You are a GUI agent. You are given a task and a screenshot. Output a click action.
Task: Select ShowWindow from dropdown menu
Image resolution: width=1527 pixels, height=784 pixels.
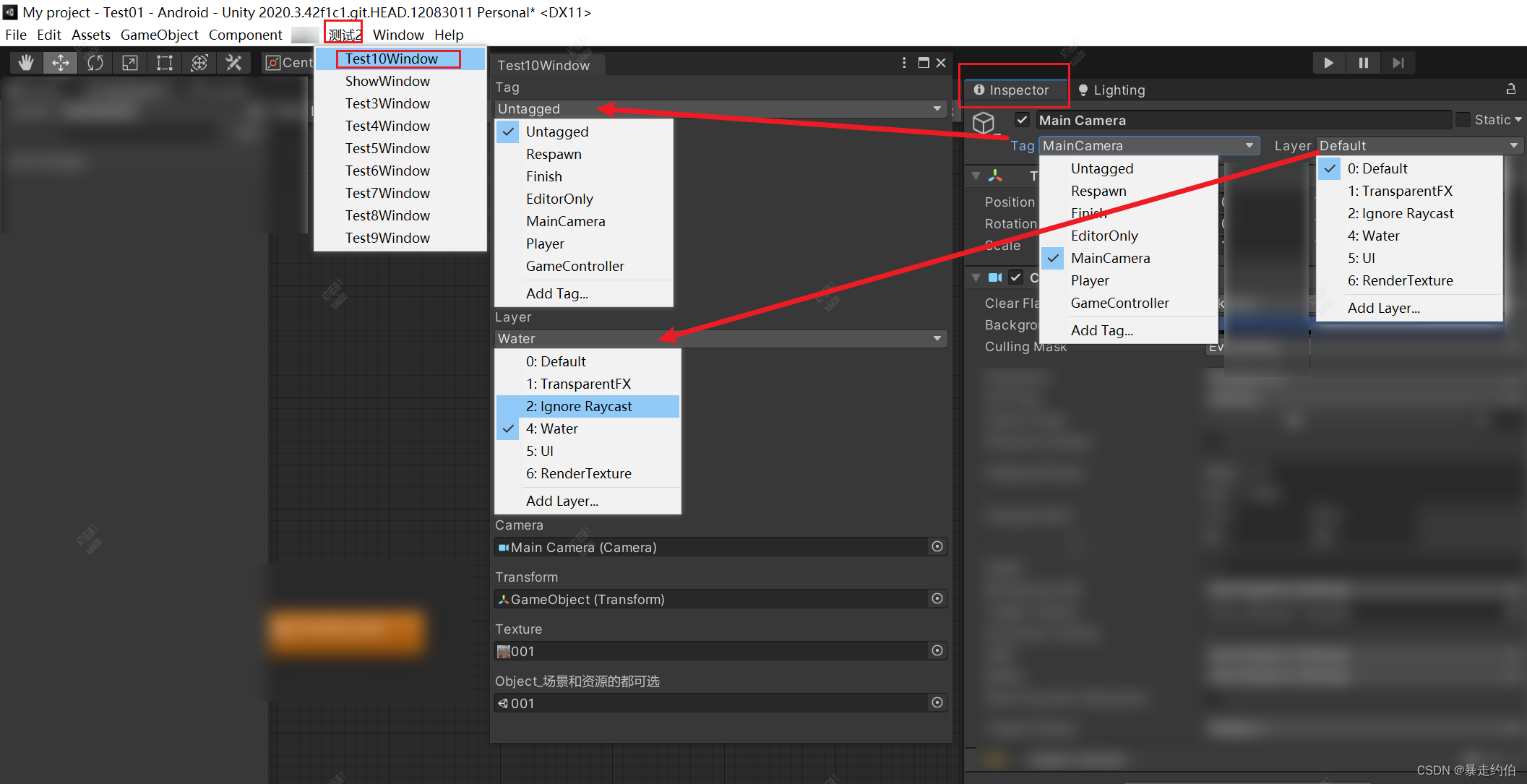click(x=389, y=80)
